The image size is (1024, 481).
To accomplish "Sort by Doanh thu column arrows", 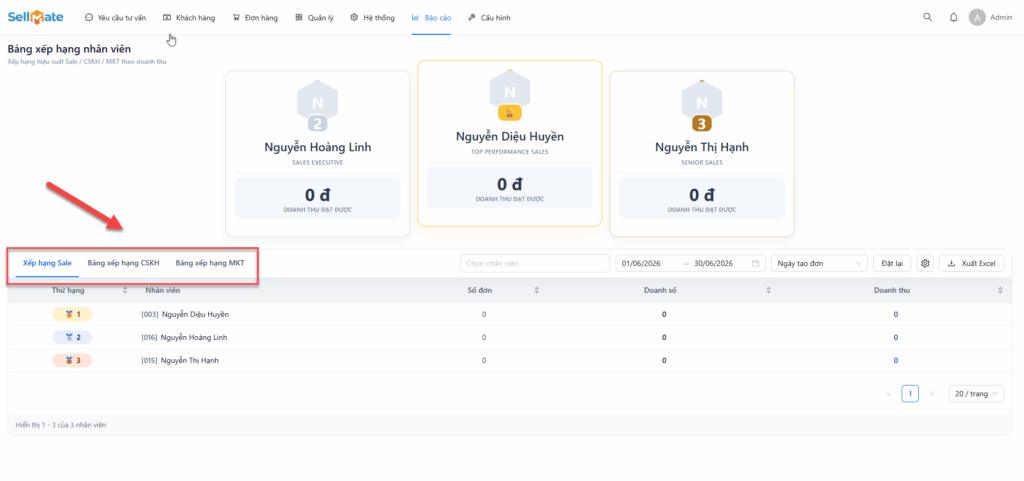I will coord(1000,290).
